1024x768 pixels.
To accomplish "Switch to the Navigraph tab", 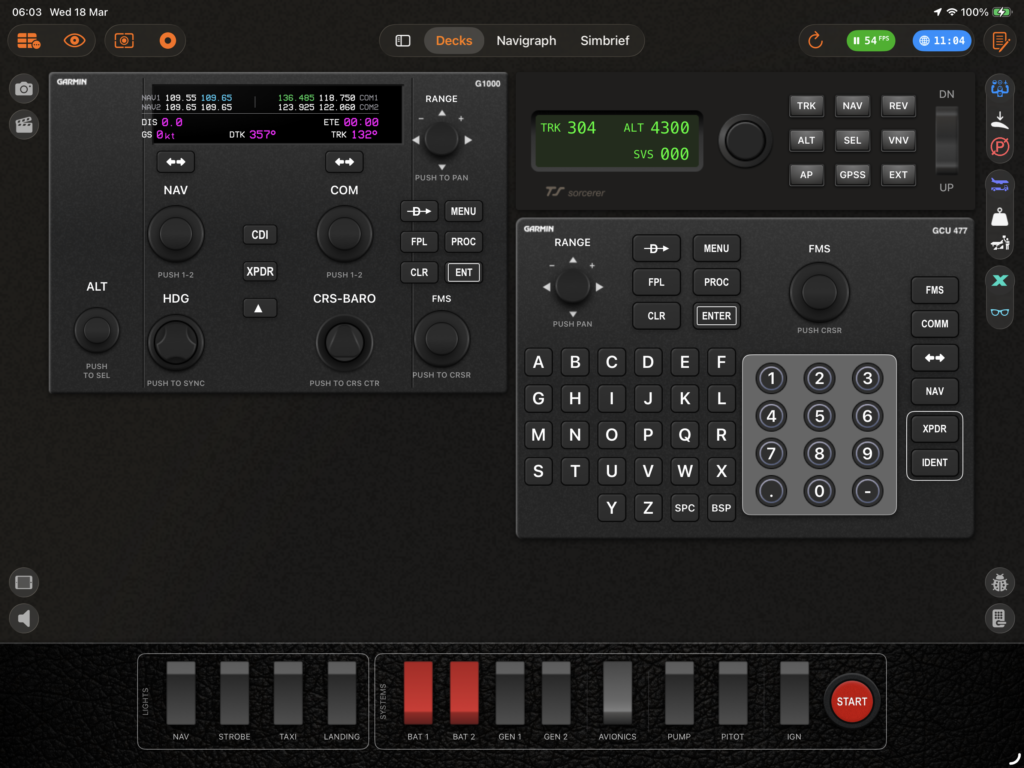I will [x=526, y=41].
